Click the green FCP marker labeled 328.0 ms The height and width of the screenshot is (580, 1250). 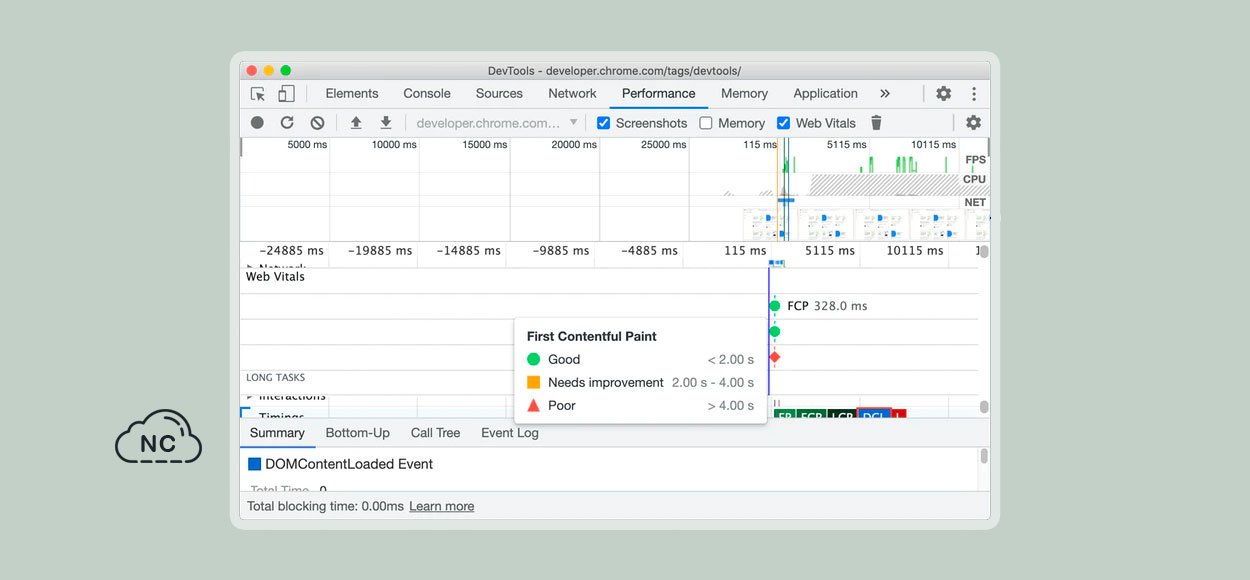click(774, 306)
